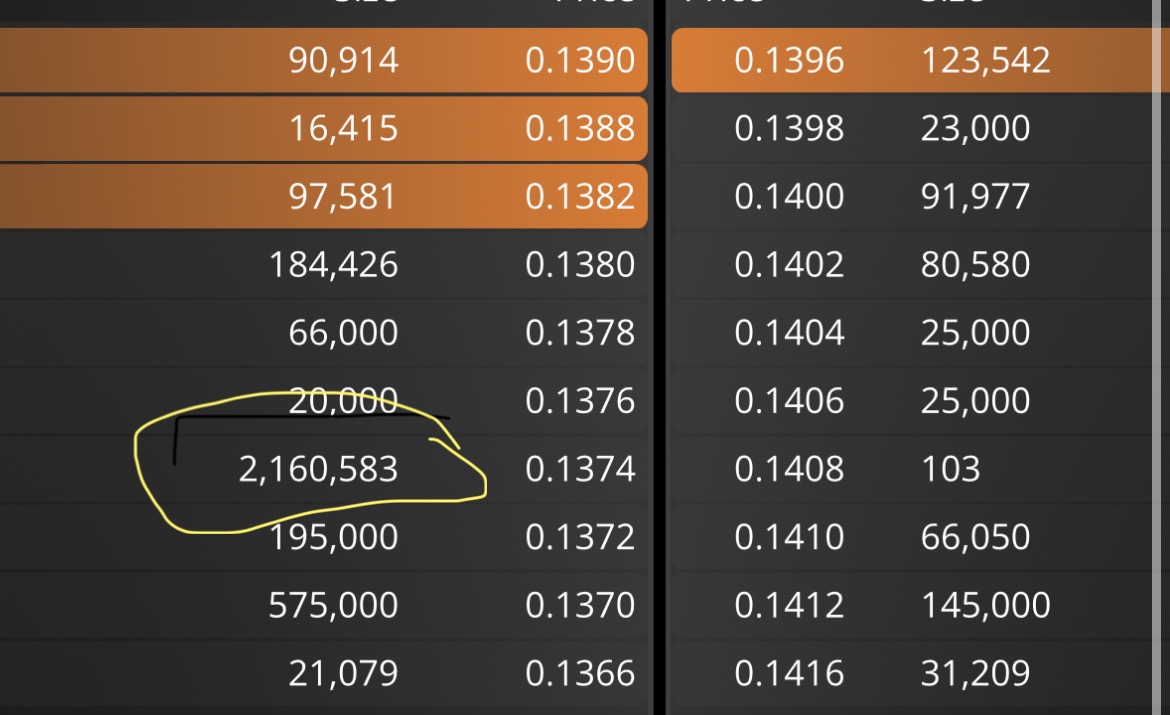Select the circled 2,160,583 bid size
Viewport: 1170px width, 715px height.
318,469
